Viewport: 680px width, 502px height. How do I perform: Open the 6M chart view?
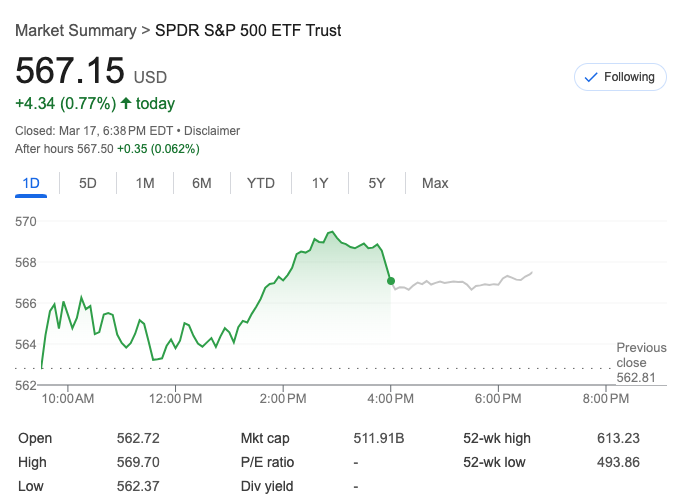tap(202, 183)
